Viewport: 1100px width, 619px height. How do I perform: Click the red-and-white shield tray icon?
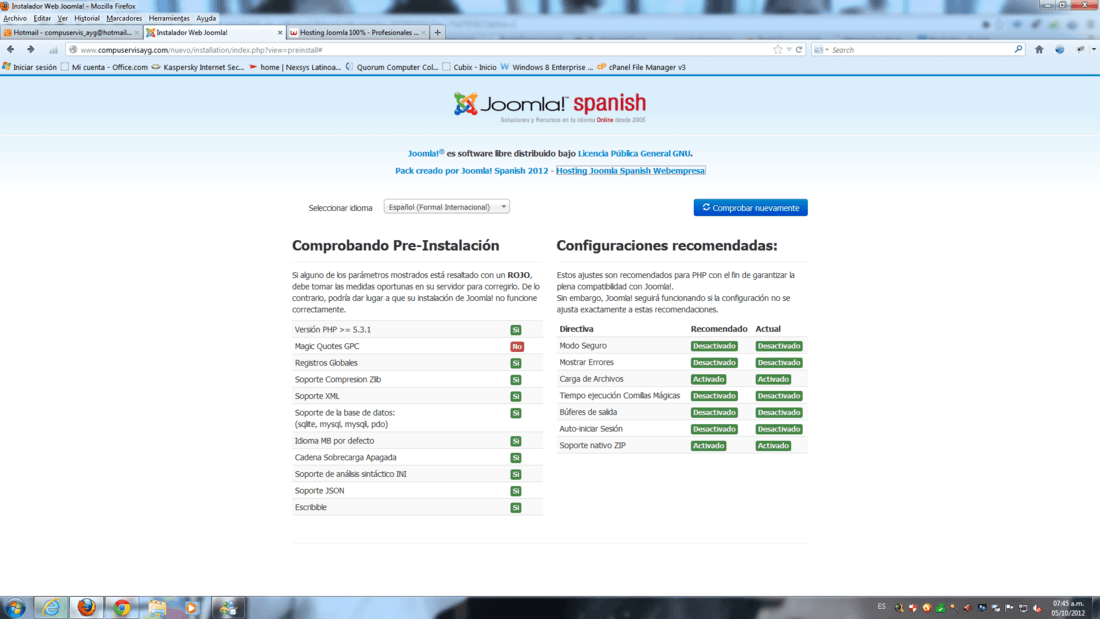point(913,608)
